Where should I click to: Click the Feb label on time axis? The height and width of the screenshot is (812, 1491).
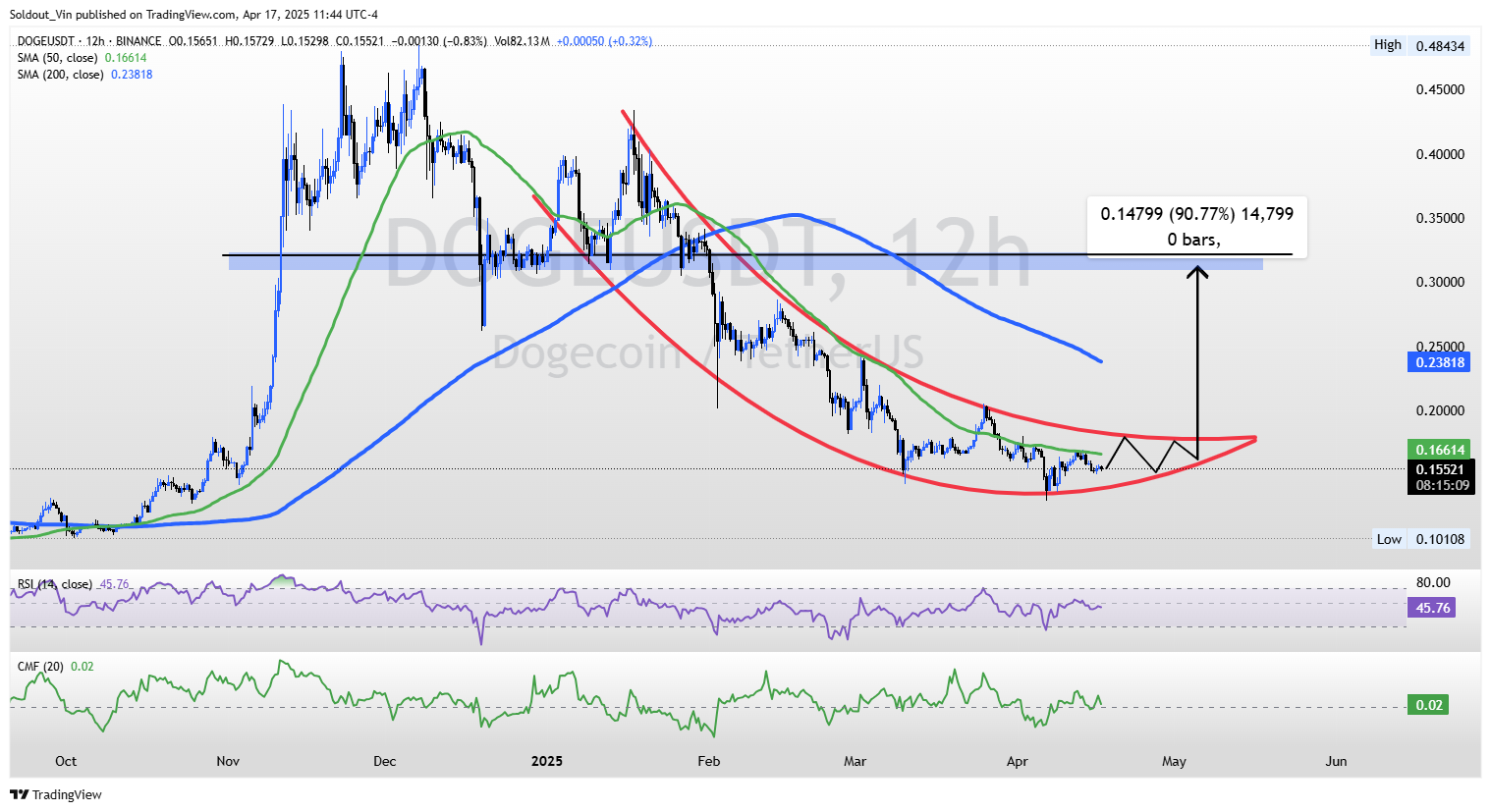point(708,761)
